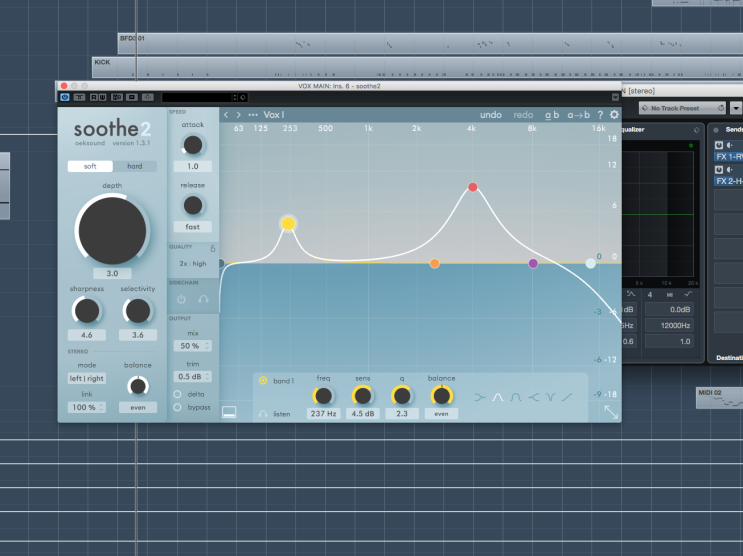Select the band-pass flat-top shape icon
This screenshot has width=743, height=556.
tap(516, 397)
